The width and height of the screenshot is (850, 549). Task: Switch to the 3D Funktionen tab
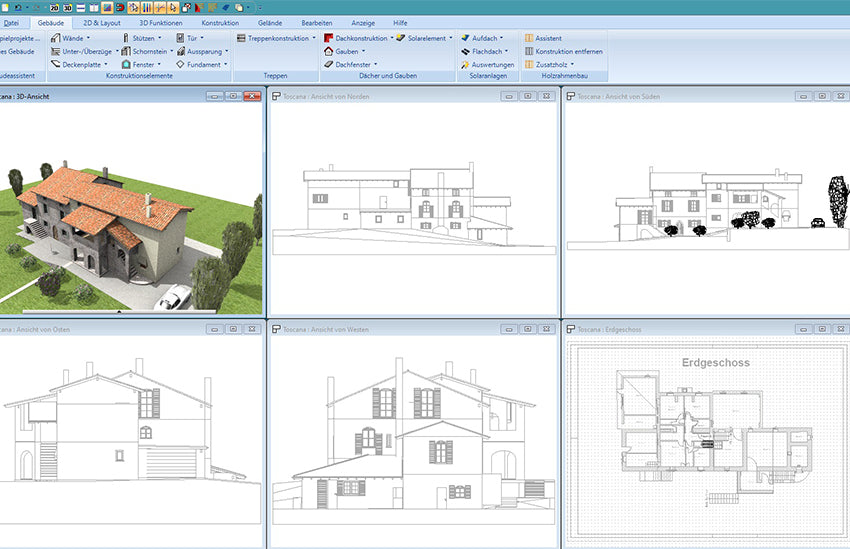tap(161, 21)
